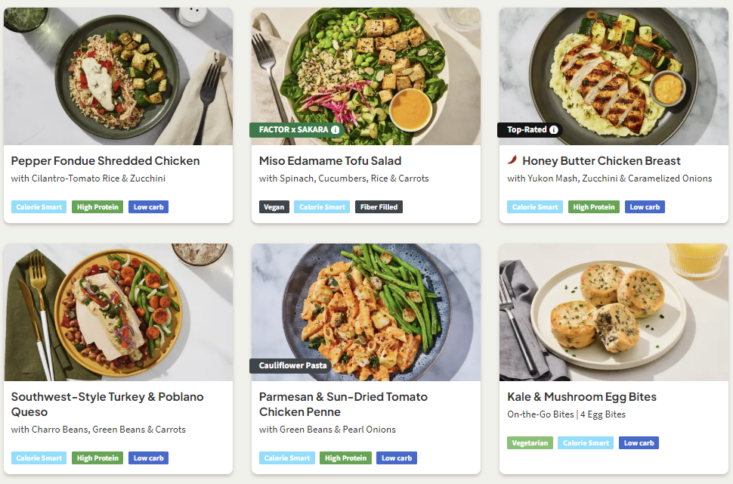Image resolution: width=733 pixels, height=484 pixels.
Task: Click the Fiber Filled tag
Action: (x=379, y=207)
